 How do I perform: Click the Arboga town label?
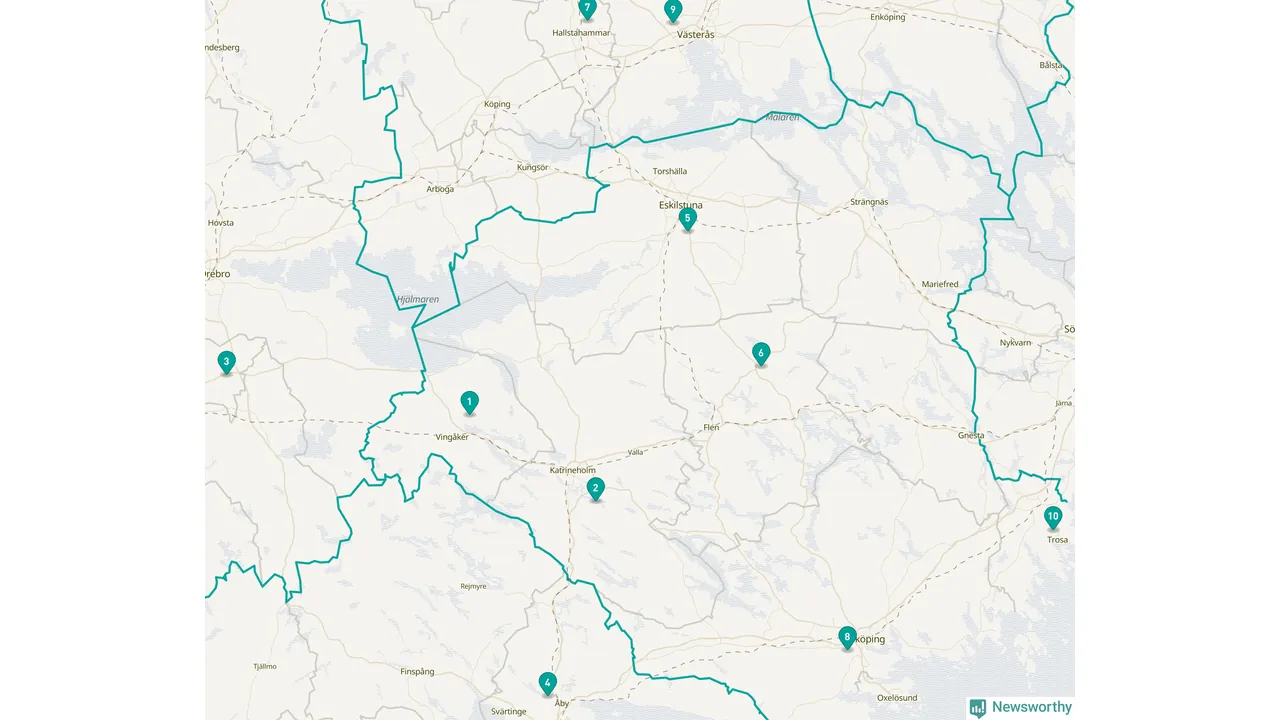440,189
